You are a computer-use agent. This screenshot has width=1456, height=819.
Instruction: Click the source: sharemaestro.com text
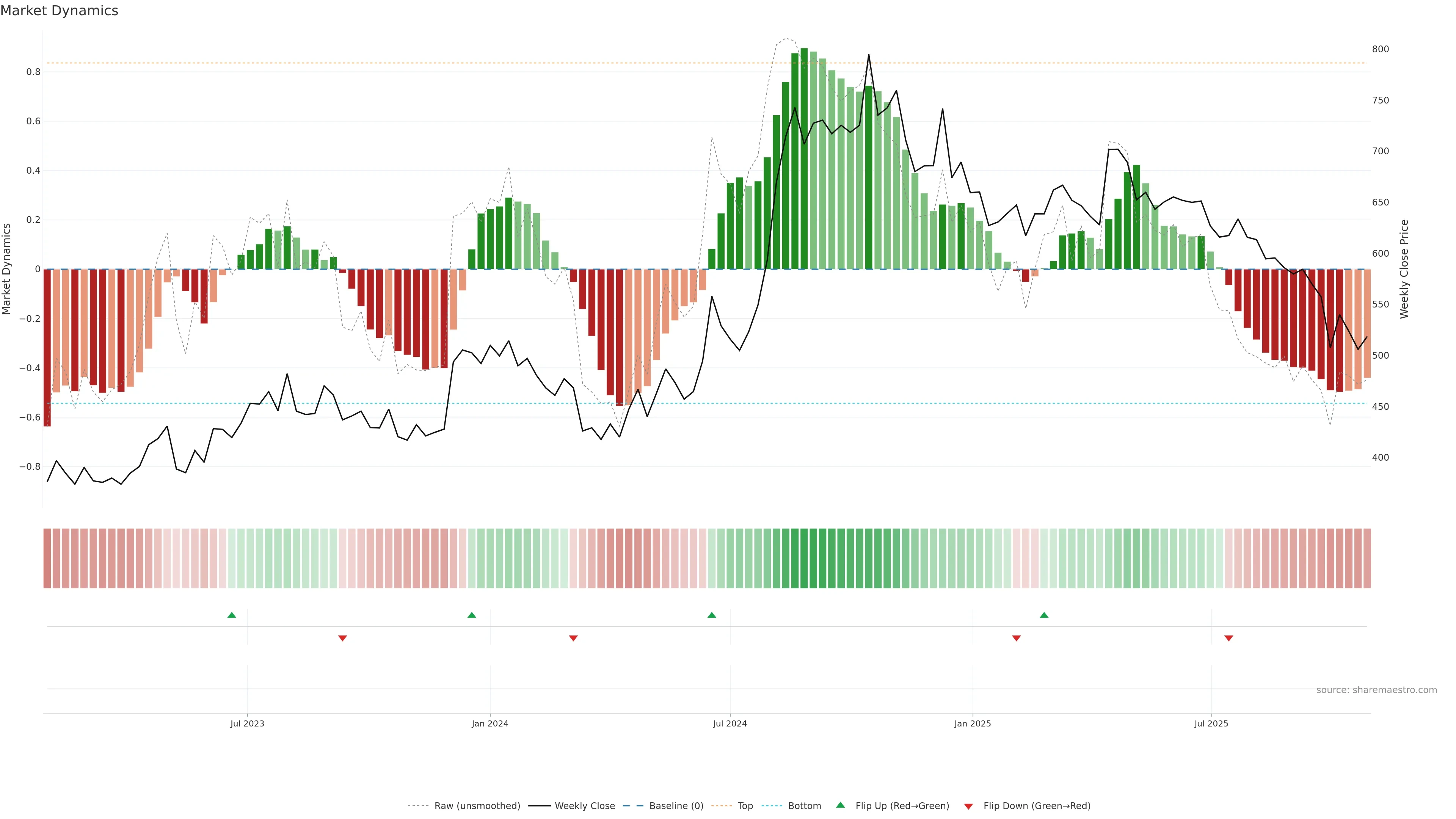(x=1376, y=690)
